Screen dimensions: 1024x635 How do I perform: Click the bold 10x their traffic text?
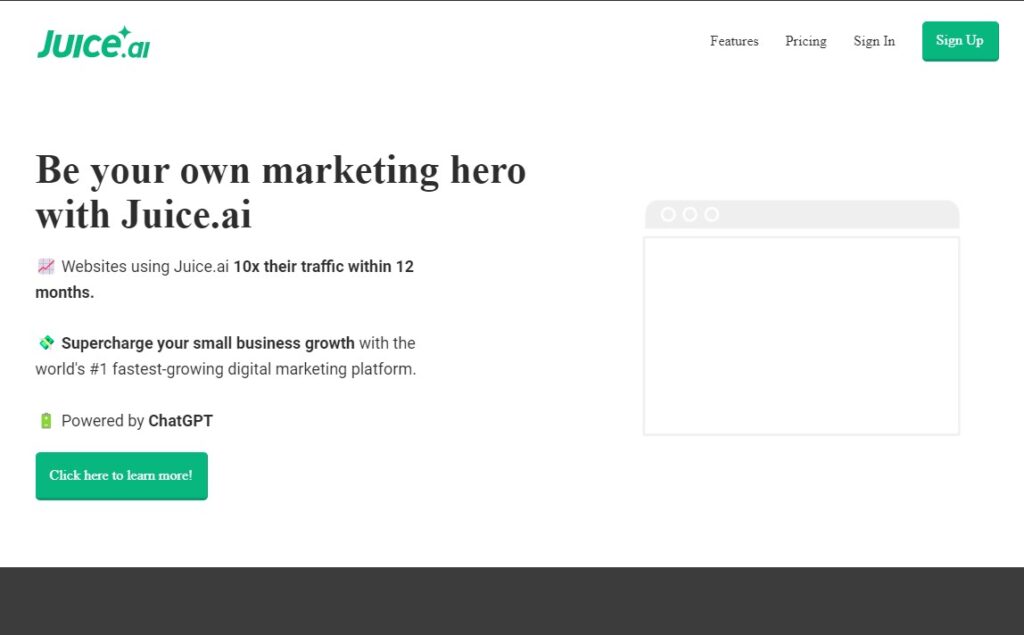[323, 267]
